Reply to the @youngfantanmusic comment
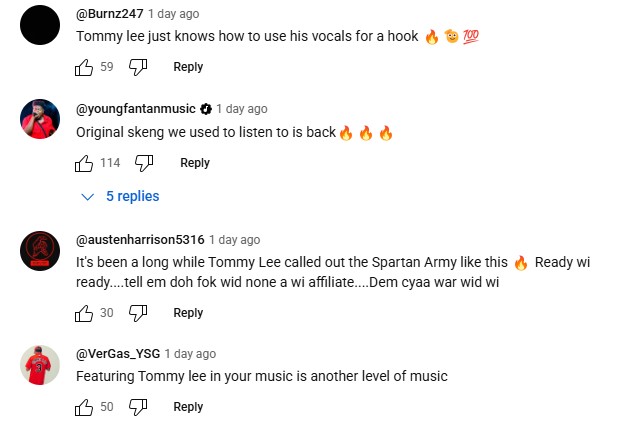This screenshot has height=426, width=626. pyautogui.click(x=194, y=163)
